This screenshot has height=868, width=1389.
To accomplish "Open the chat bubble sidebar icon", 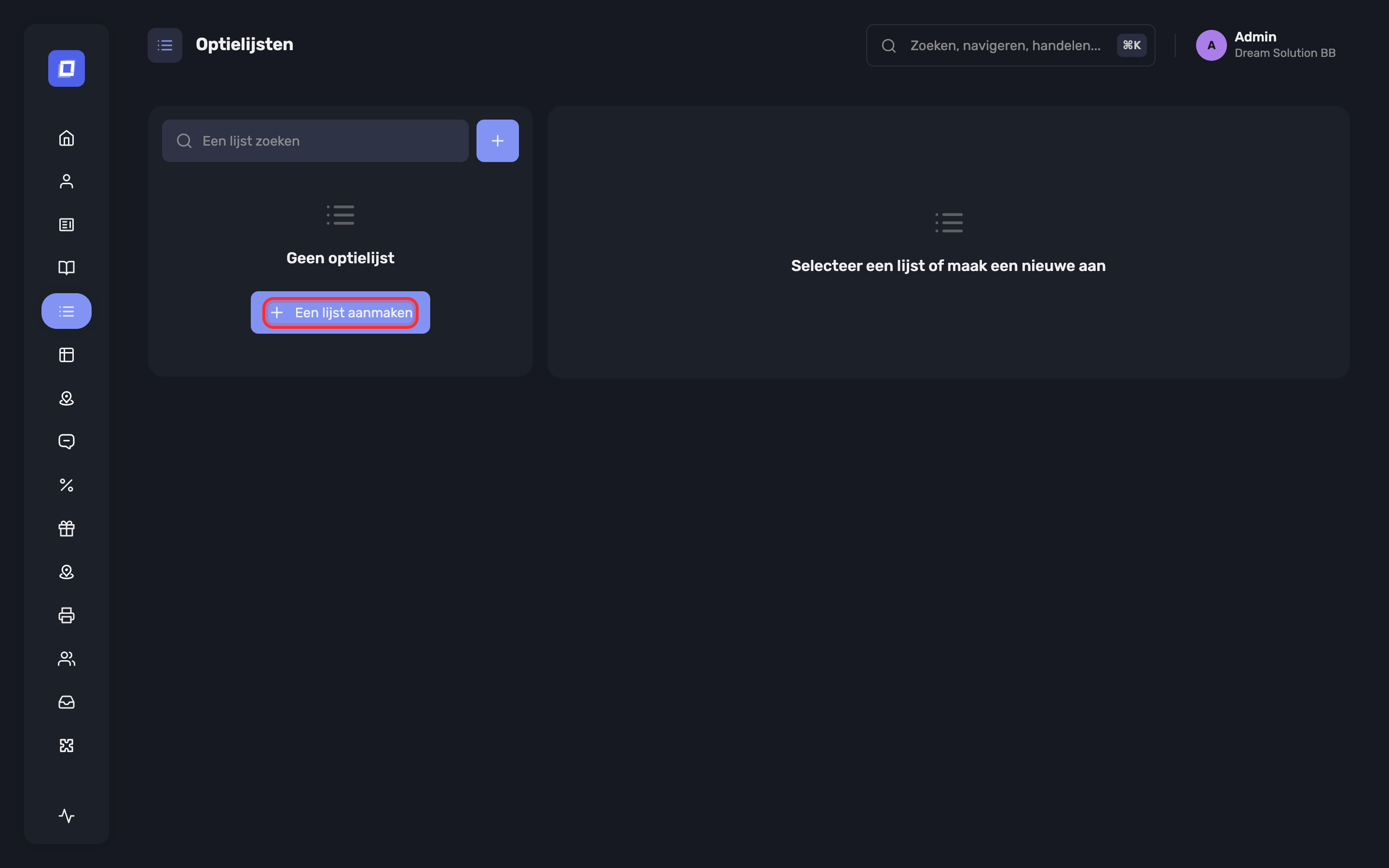I will click(x=67, y=441).
